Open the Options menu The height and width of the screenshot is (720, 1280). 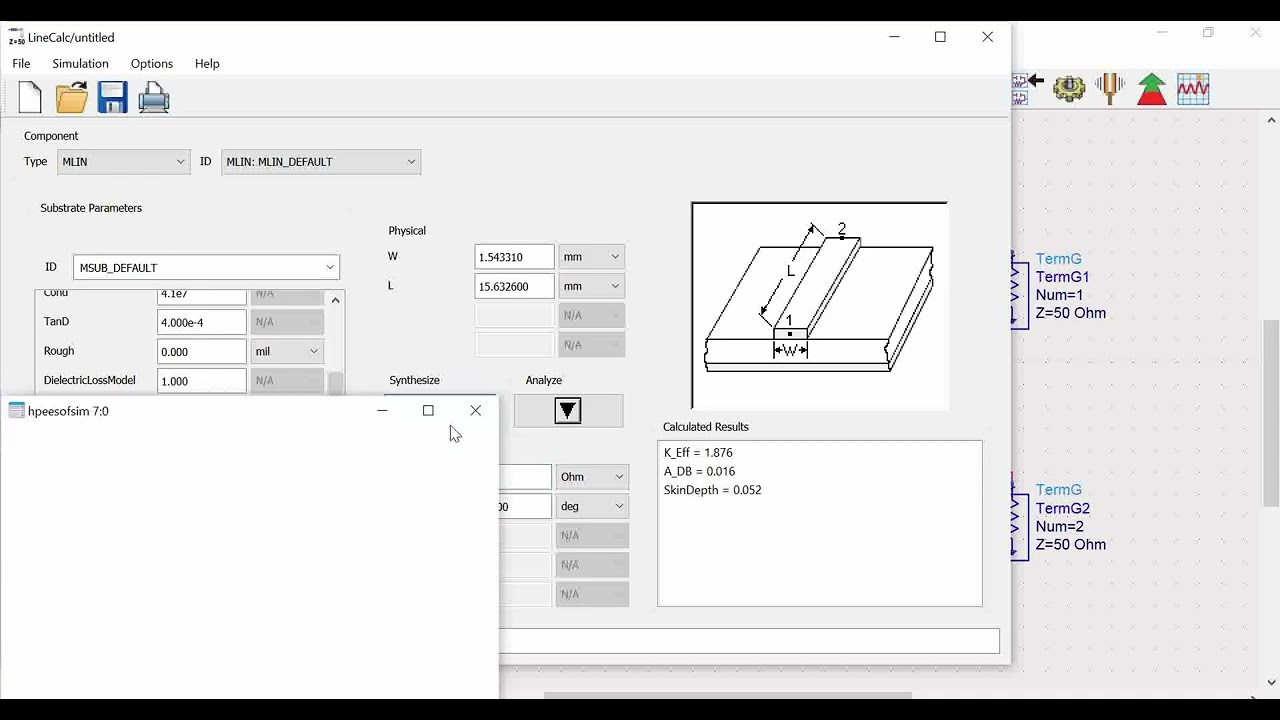(x=152, y=63)
